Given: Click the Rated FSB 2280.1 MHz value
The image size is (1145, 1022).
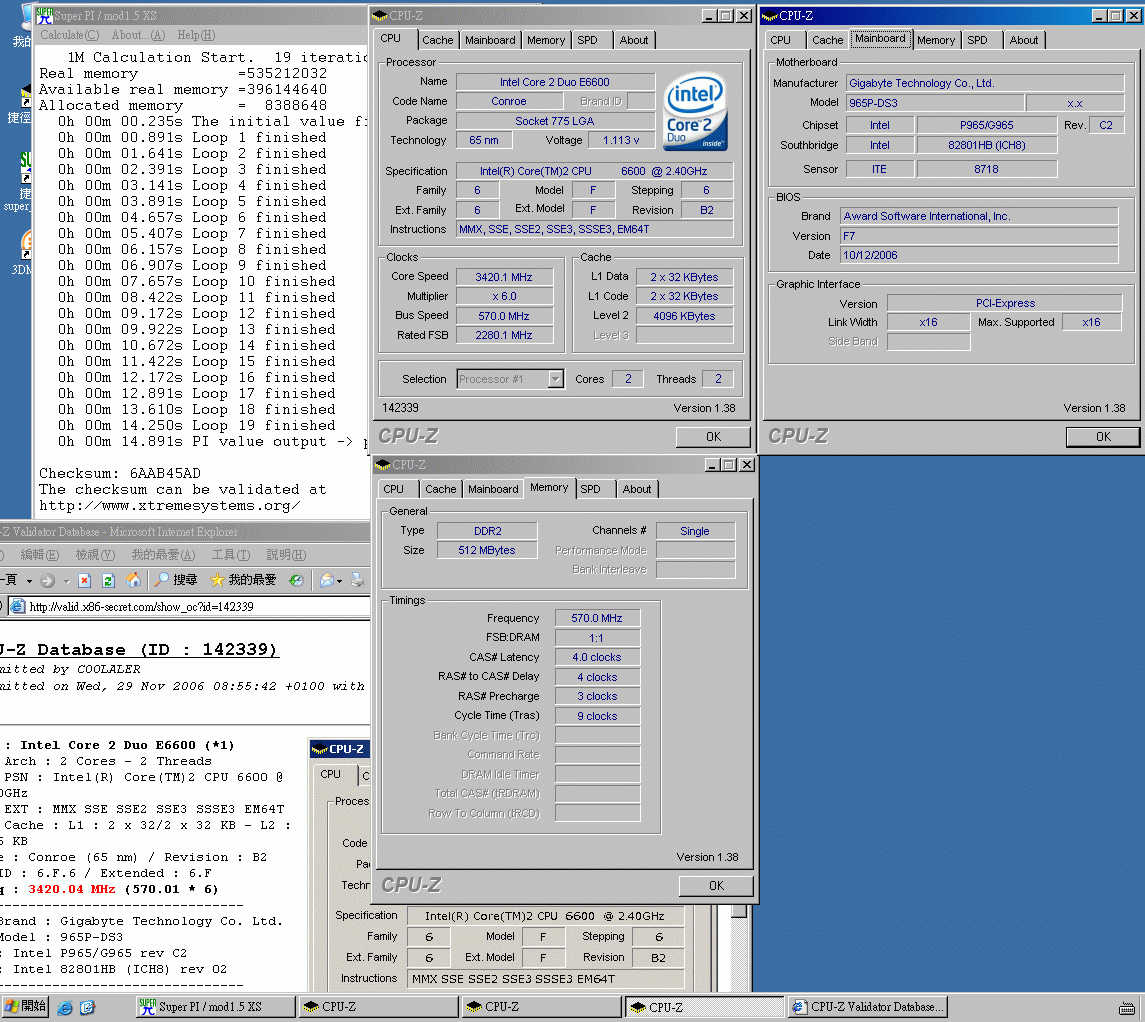Looking at the screenshot, I should point(504,335).
